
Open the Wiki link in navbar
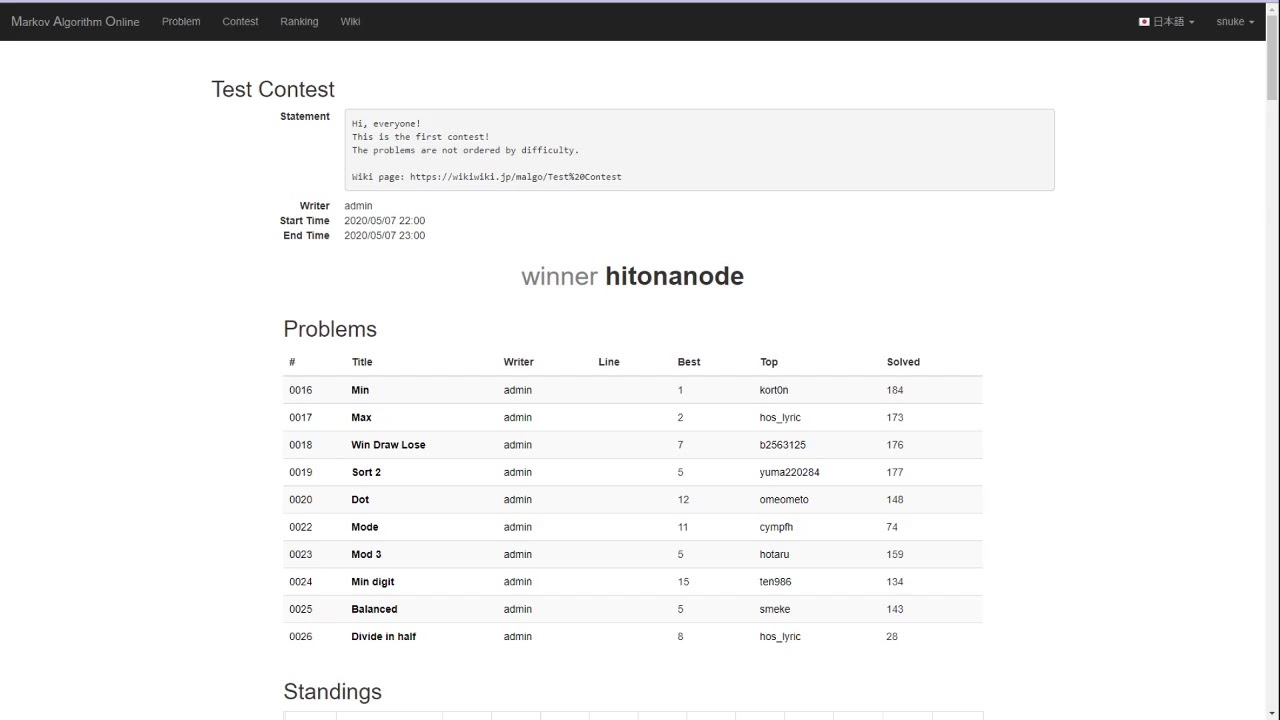coord(350,21)
